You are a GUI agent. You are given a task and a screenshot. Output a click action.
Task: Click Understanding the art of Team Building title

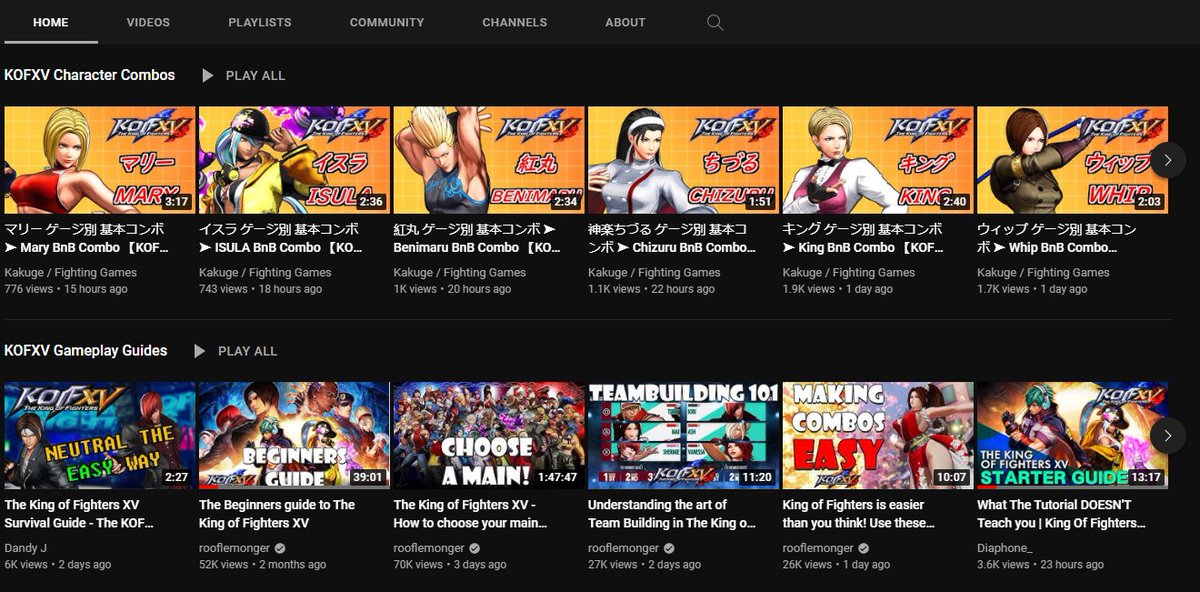(x=672, y=514)
